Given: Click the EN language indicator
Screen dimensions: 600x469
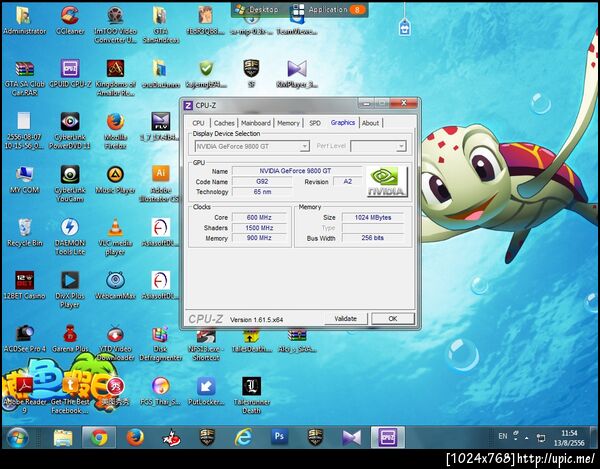Looking at the screenshot, I should coord(503,436).
